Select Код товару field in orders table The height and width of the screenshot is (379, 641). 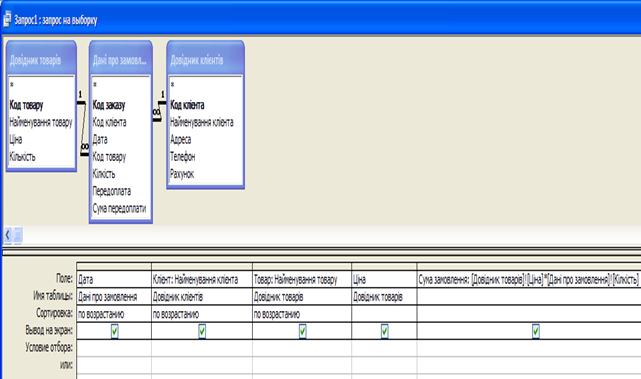point(109,157)
